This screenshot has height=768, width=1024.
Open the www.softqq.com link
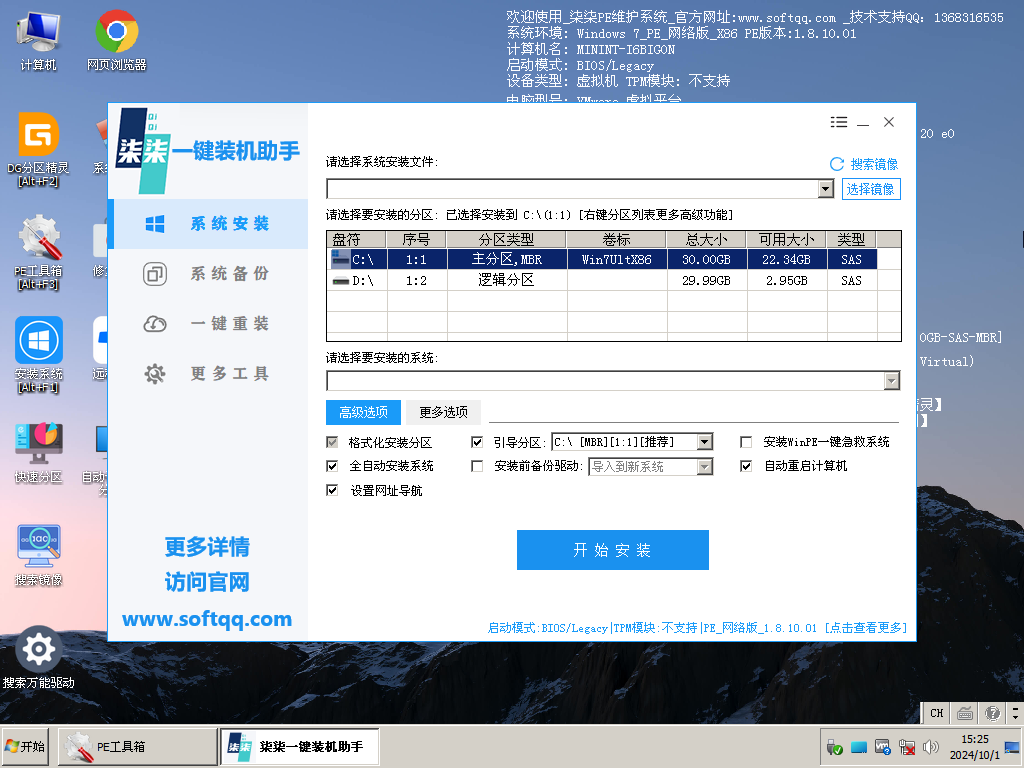(x=207, y=618)
